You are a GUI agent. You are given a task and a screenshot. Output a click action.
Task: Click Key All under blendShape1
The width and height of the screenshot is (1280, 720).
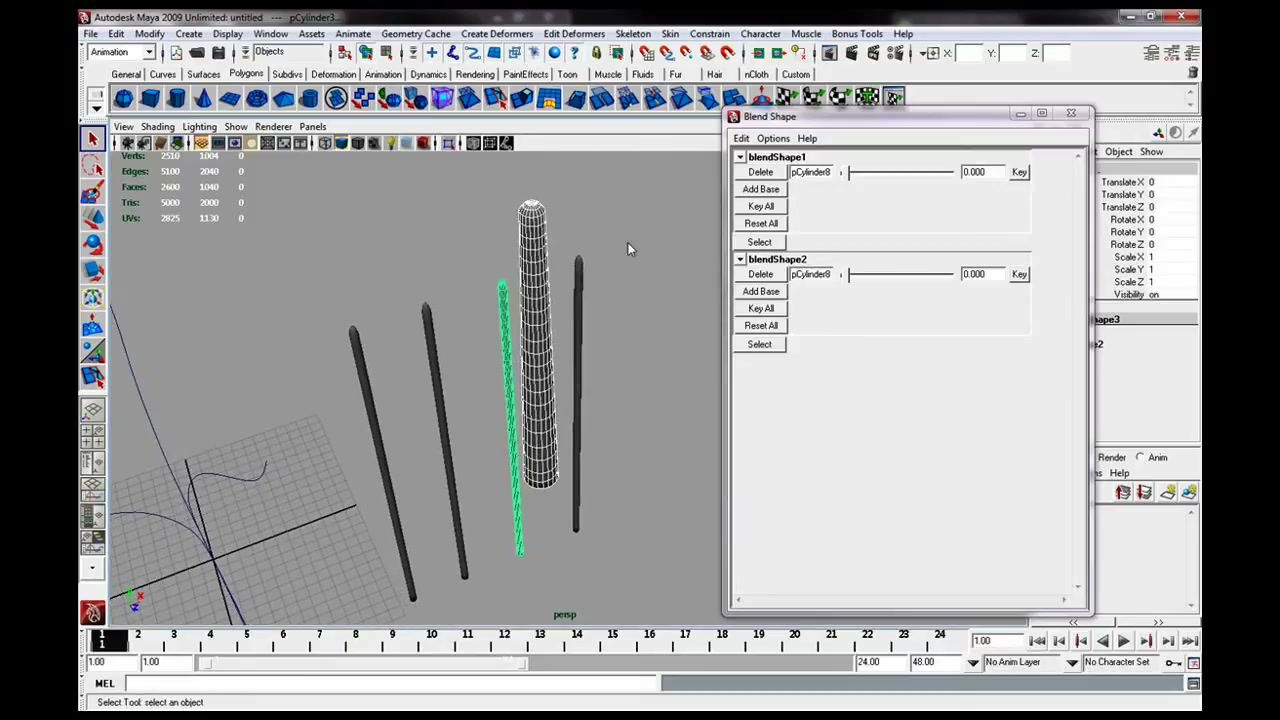(x=760, y=206)
